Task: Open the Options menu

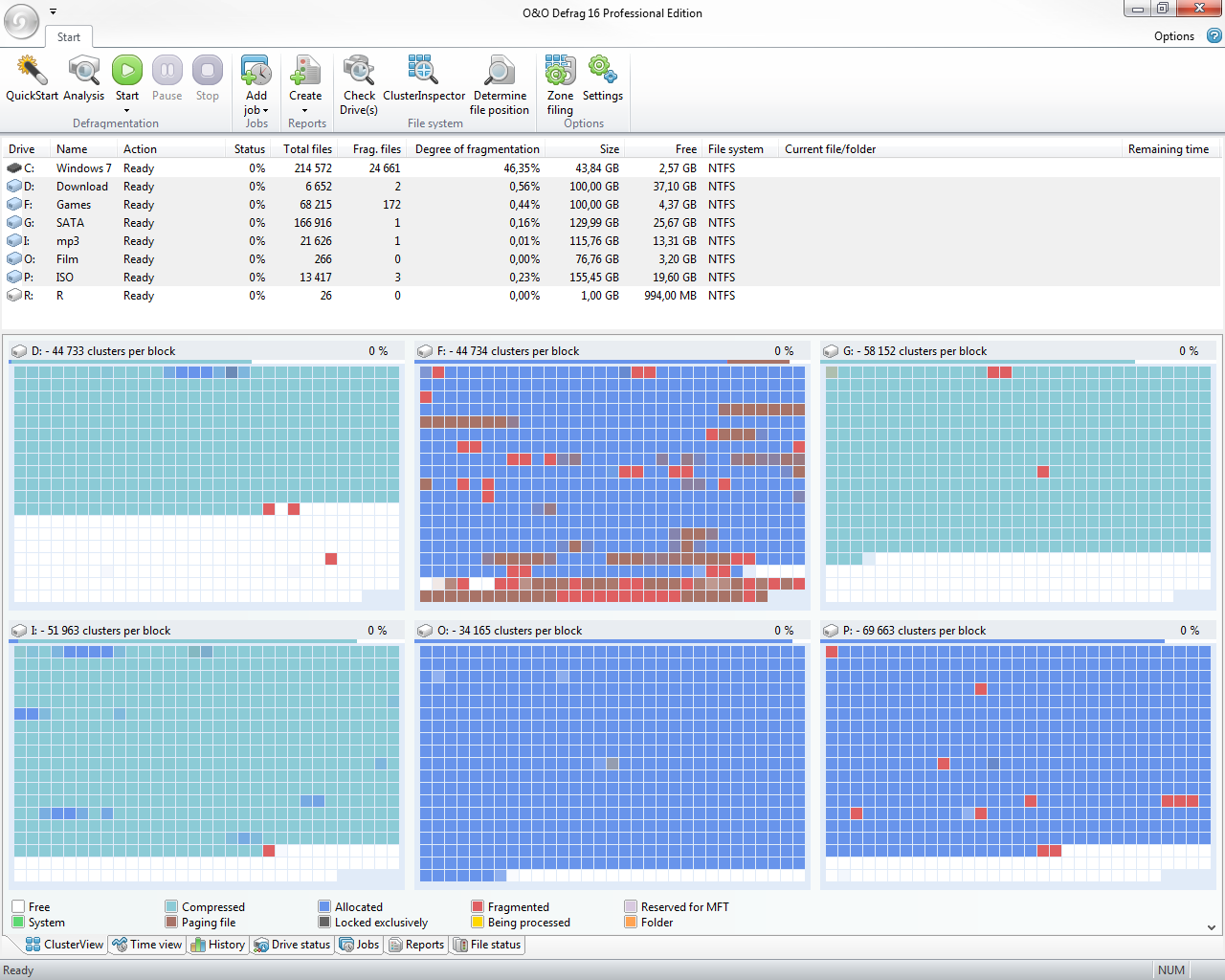Action: coord(1174,36)
